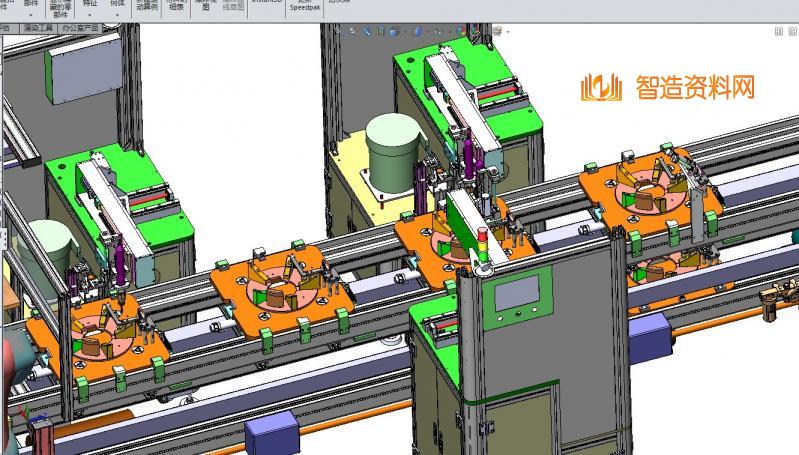Toggle the Instant3D tool
Screen dimensions: 799x455
coord(266,4)
